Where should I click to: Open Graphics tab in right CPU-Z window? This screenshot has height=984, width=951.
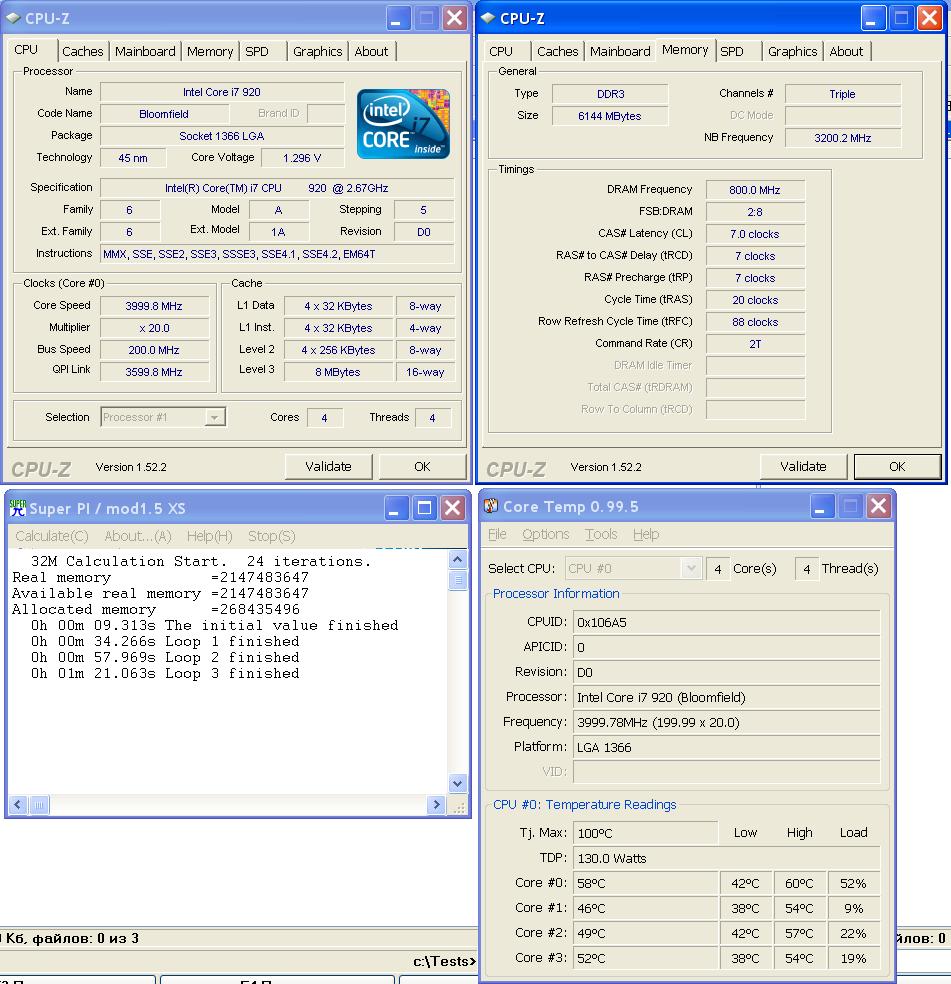pos(793,51)
